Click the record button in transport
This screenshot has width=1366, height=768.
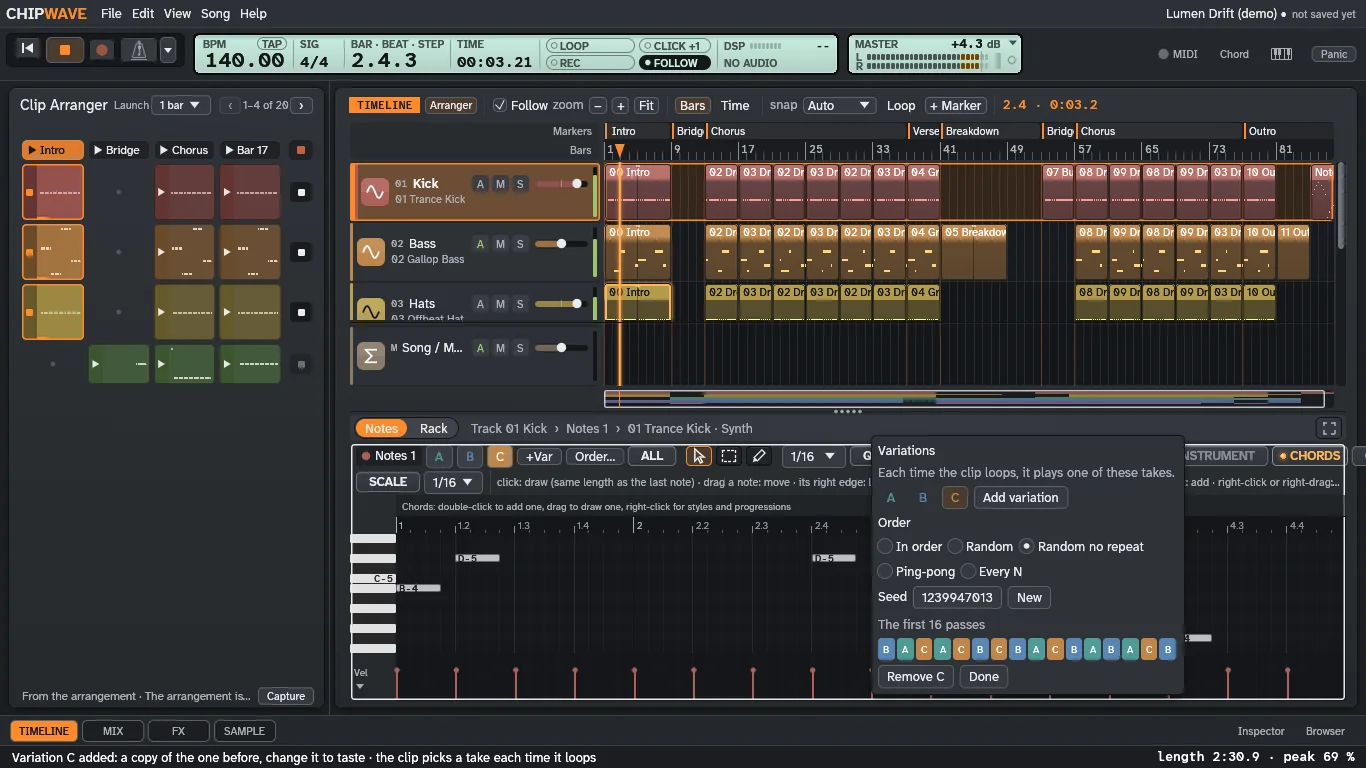[102, 49]
